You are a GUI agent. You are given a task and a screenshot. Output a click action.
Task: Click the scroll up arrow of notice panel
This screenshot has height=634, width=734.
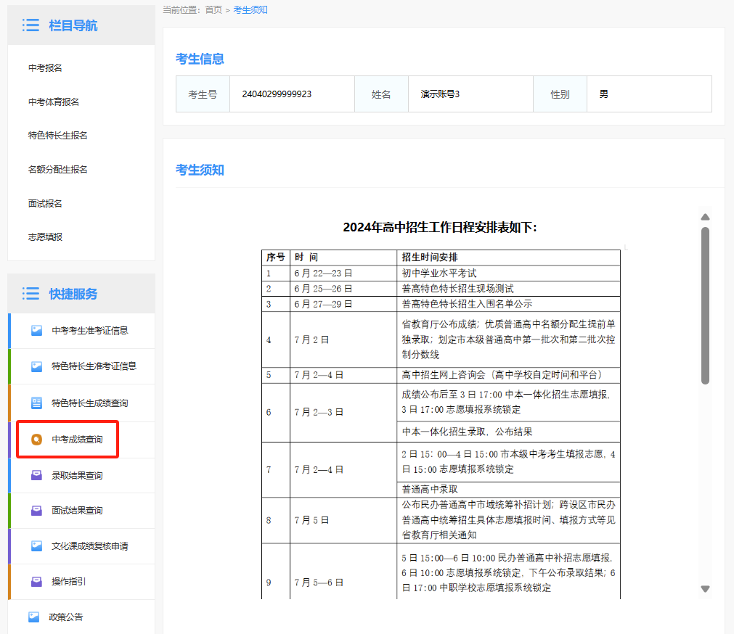point(705,217)
